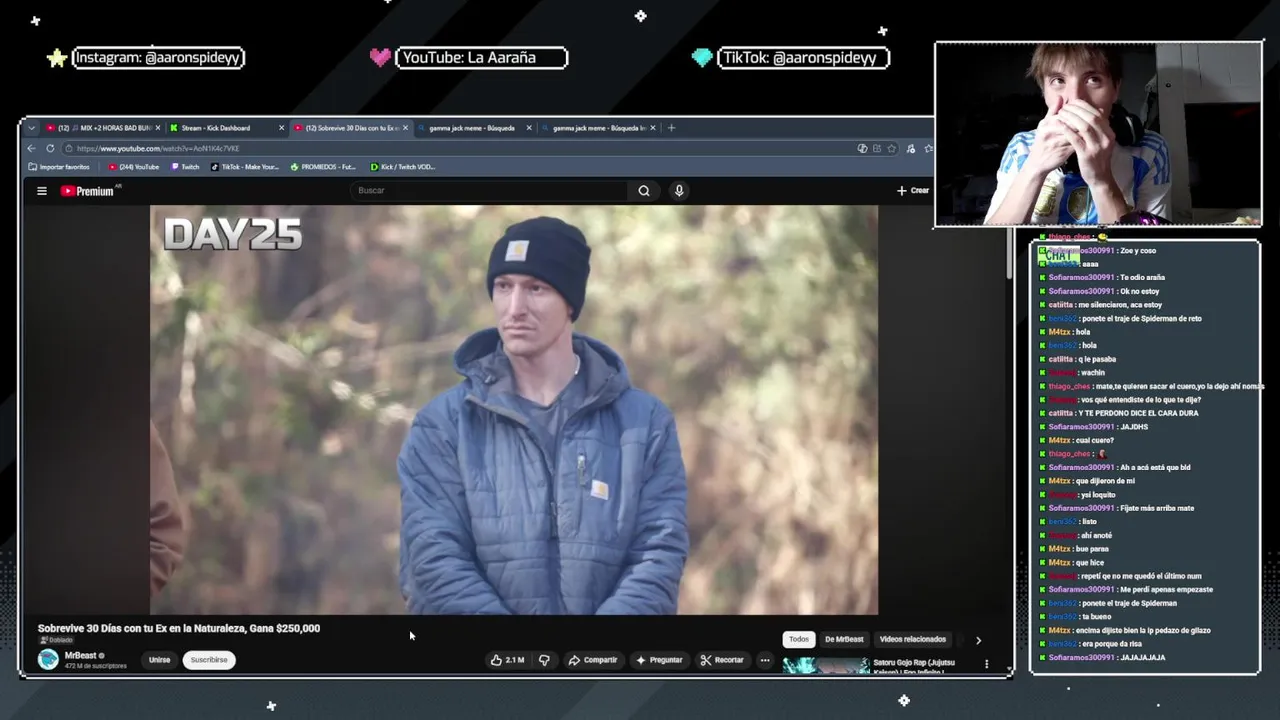
Task: Open a new browser tab with plus
Action: 671,128
